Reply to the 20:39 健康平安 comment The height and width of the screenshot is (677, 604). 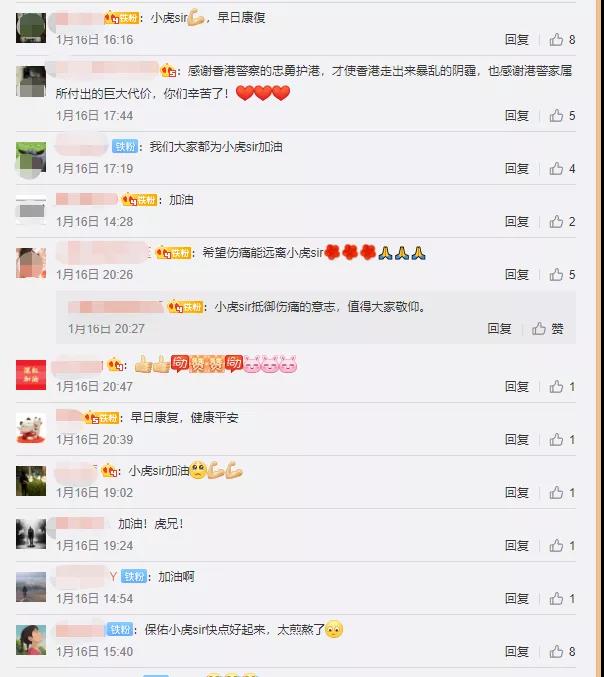pyautogui.click(x=517, y=440)
